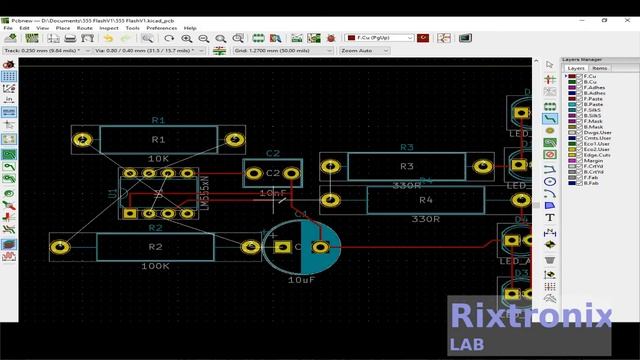Click the Undo arrow icon
The height and width of the screenshot is (360, 640).
(108, 38)
